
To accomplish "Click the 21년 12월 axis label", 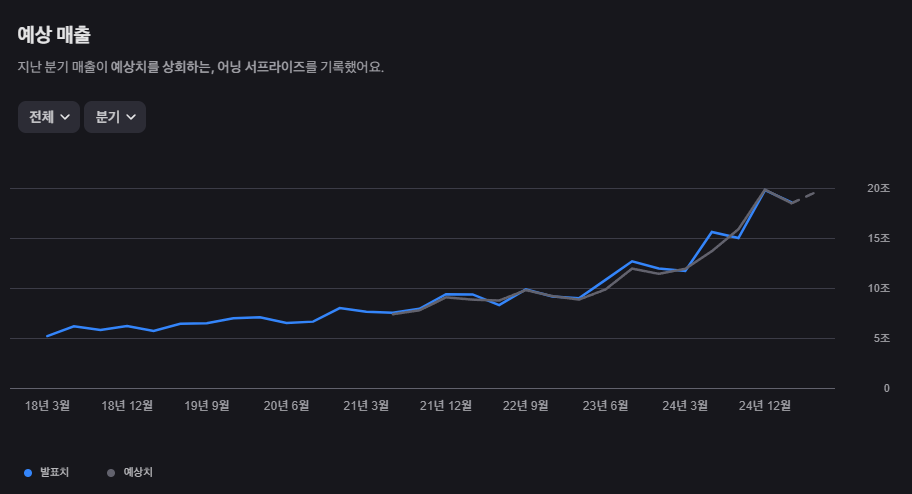I will click(x=446, y=406).
